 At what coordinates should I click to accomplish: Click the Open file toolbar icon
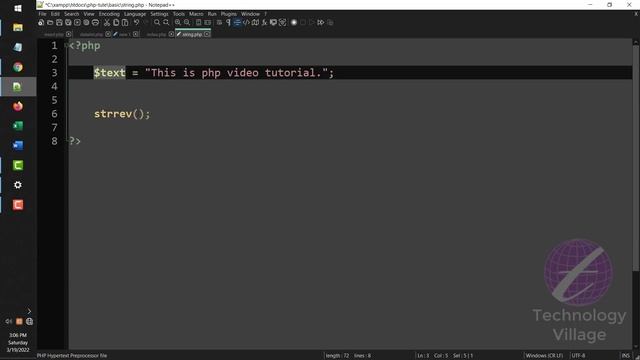(x=50, y=22)
